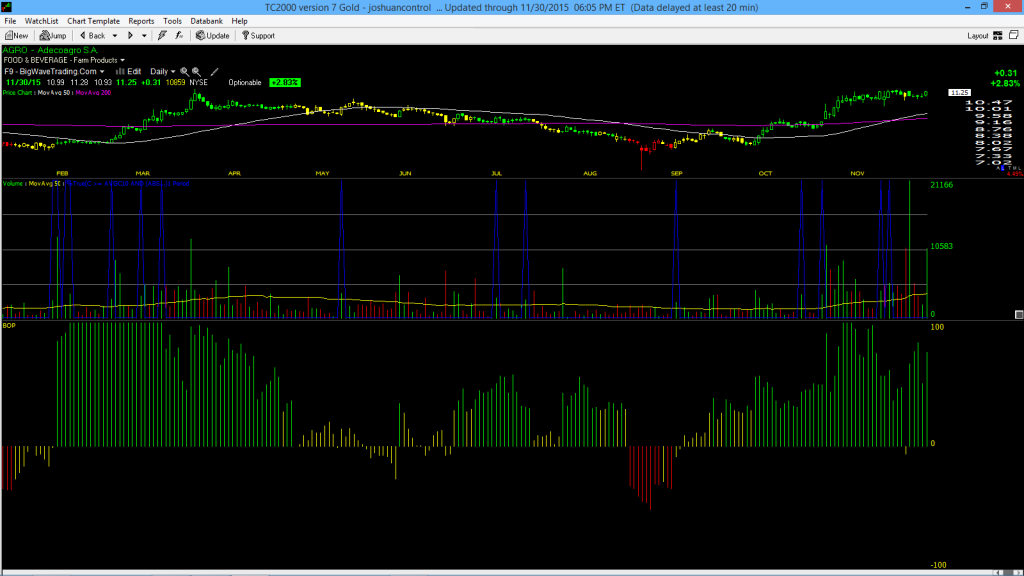Select the drawing line tool
Image resolution: width=1024 pixels, height=576 pixels.
[214, 72]
